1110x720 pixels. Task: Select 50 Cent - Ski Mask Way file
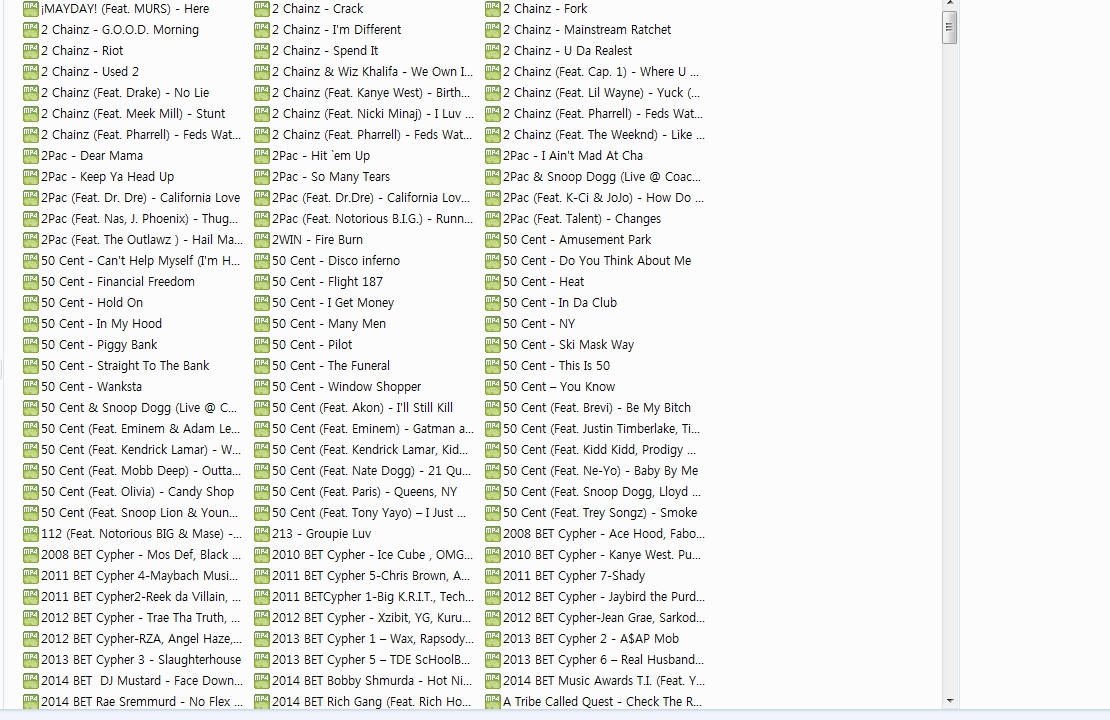click(568, 345)
